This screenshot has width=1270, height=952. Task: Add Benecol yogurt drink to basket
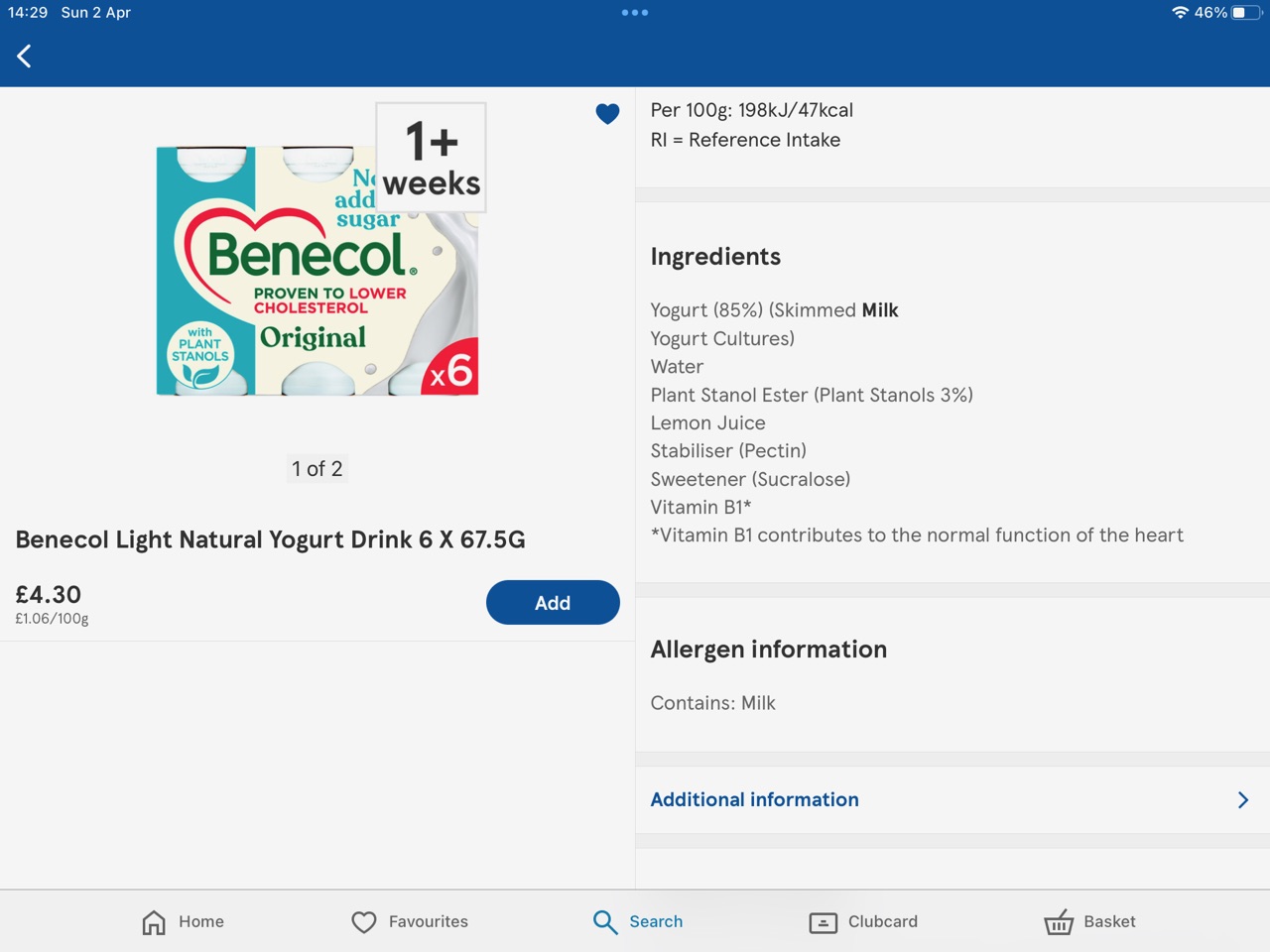(x=553, y=602)
